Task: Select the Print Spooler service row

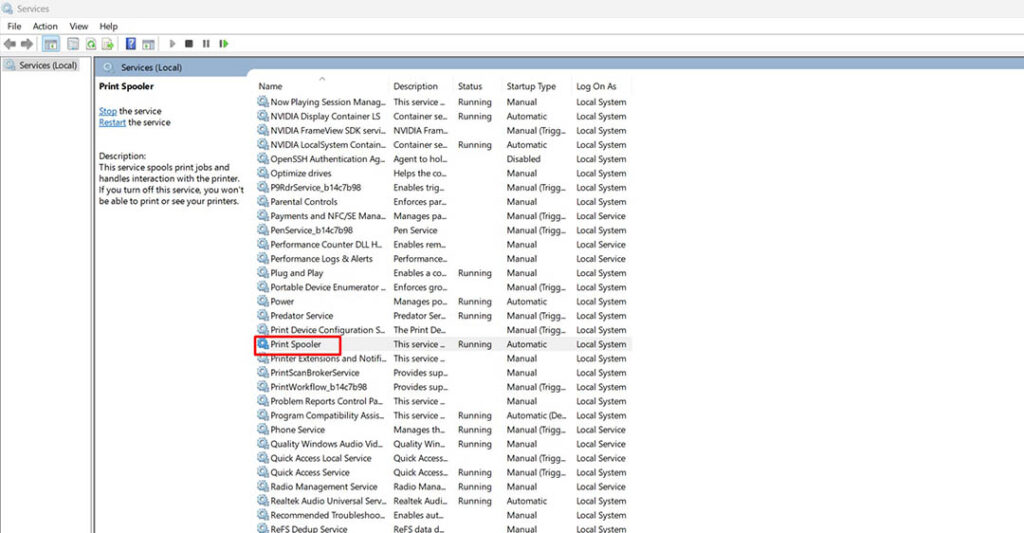Action: (x=296, y=344)
